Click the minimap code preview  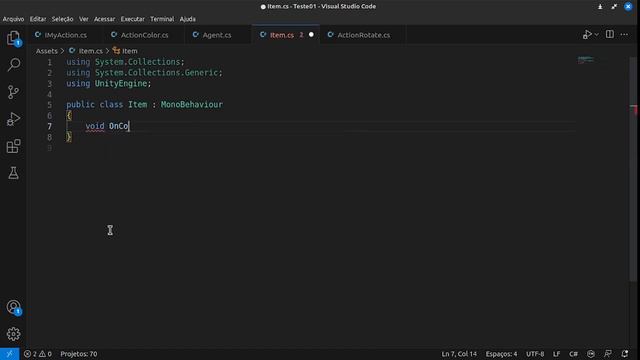coord(586,60)
